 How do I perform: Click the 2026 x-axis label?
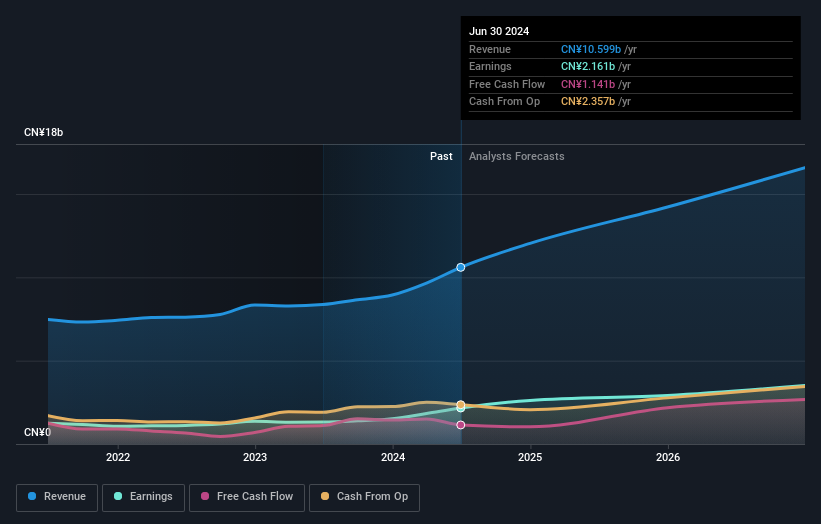tap(668, 458)
